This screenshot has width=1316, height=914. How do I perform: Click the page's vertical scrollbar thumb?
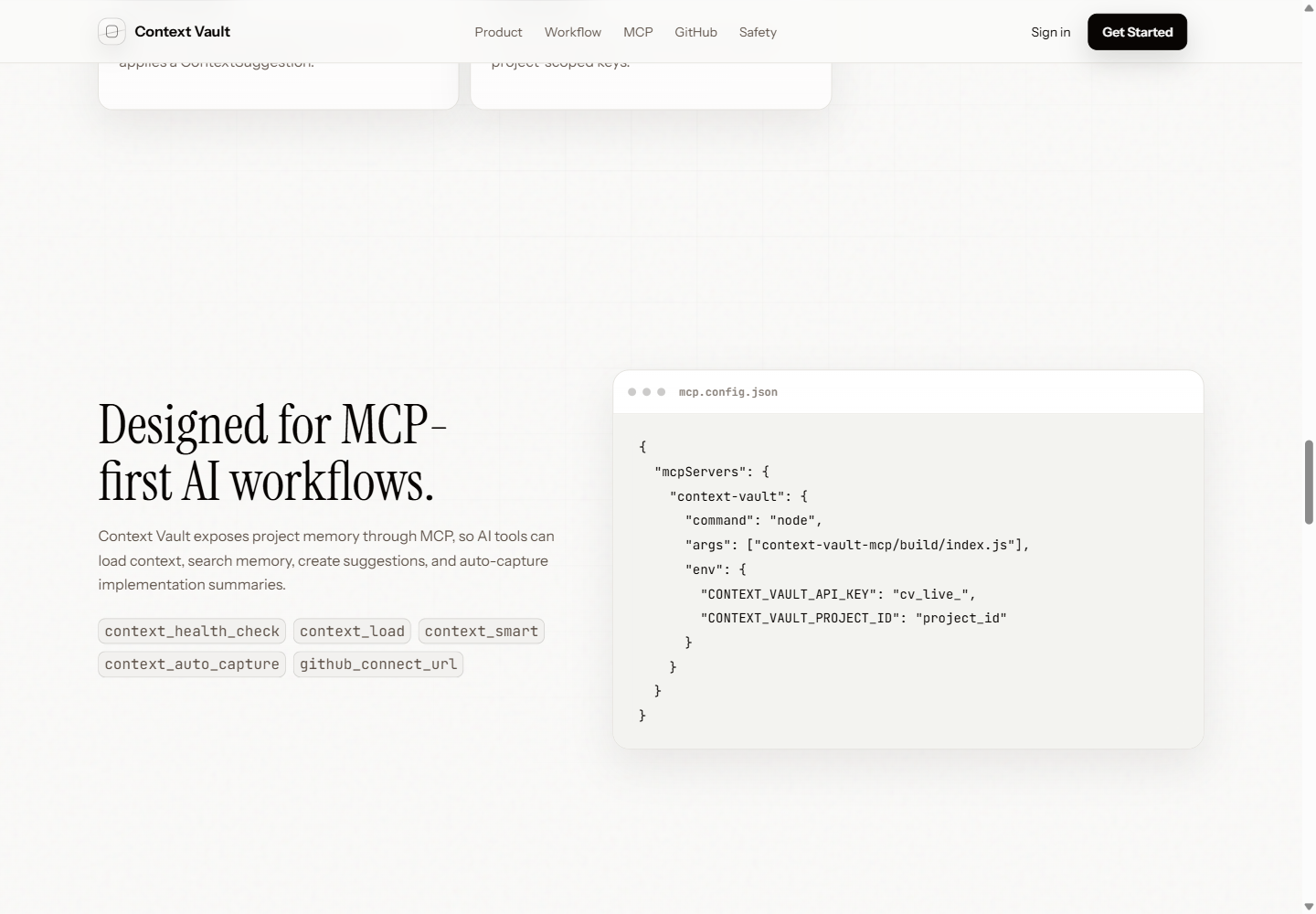click(1309, 482)
